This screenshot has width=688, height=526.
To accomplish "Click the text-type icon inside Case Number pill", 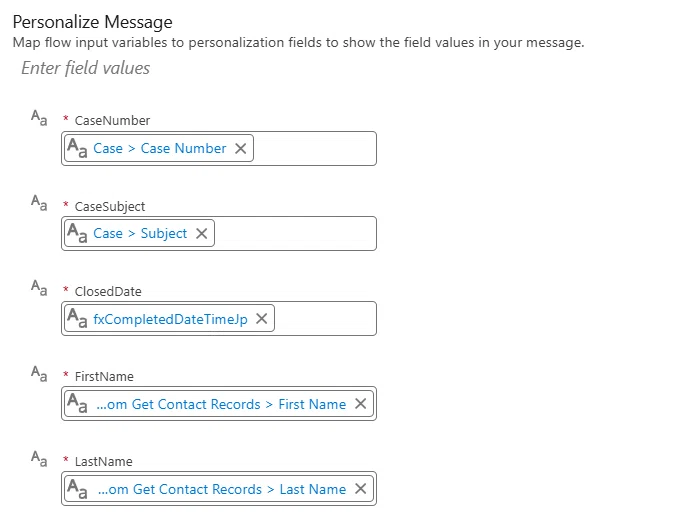I will tap(77, 148).
